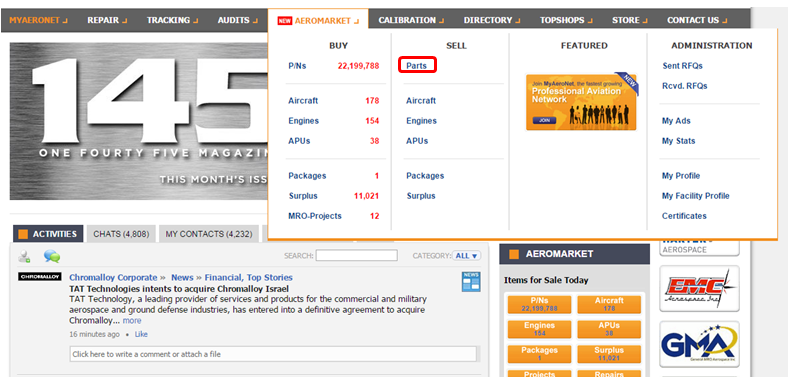This screenshot has height=384, width=800.
Task: Open TAT Technologies intents to acquire headline
Action: point(179,289)
